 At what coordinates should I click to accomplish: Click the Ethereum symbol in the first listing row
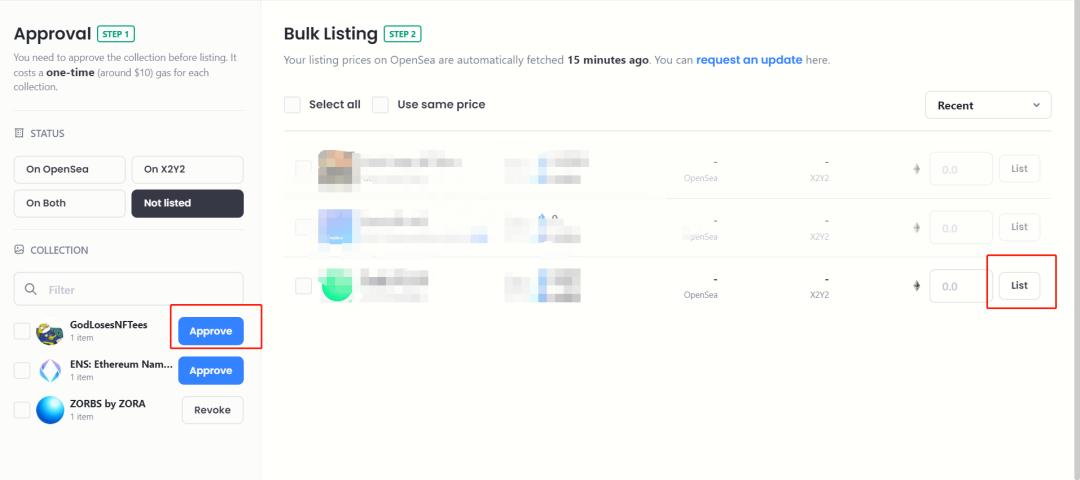pos(915,169)
